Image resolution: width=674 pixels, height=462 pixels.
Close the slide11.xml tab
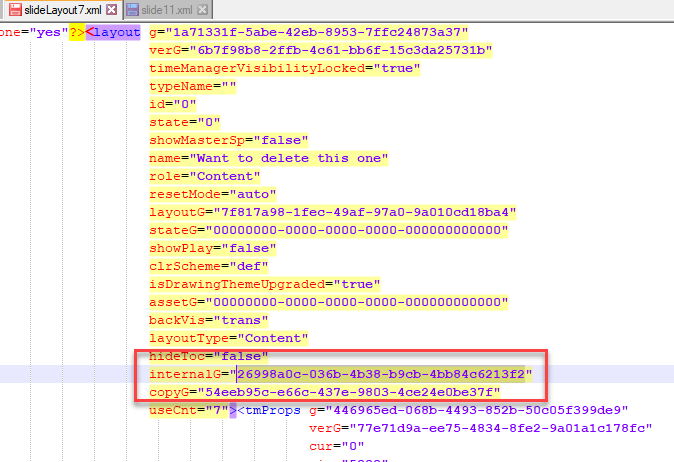pos(202,9)
